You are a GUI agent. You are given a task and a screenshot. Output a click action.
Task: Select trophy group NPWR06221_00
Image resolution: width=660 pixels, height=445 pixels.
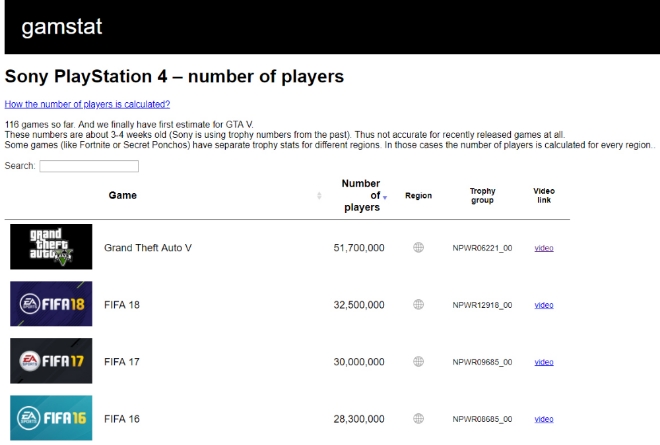click(x=482, y=248)
